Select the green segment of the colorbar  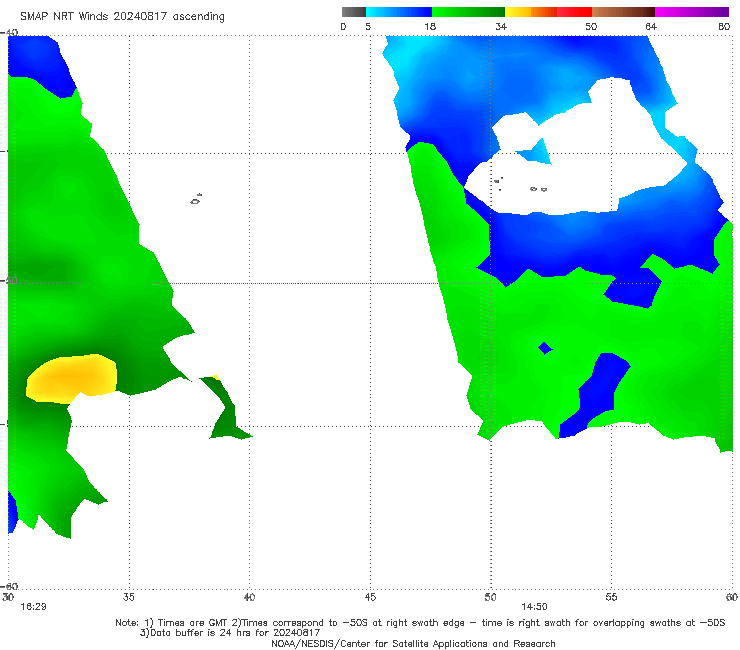pyautogui.click(x=468, y=12)
